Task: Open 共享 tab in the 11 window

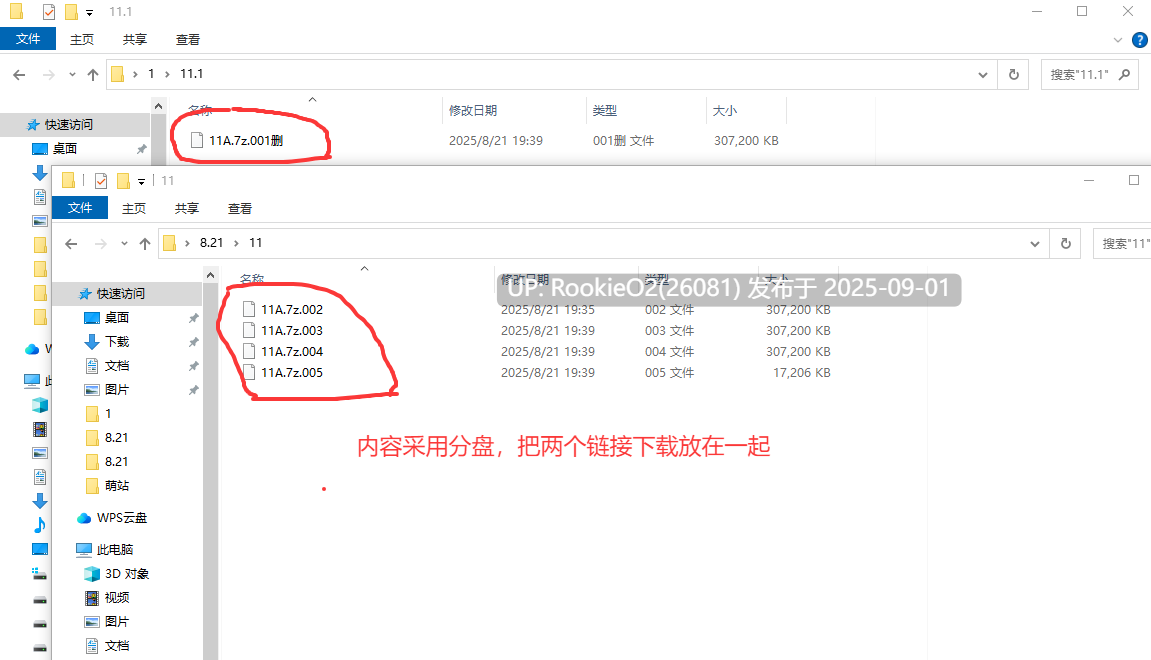Action: tap(186, 208)
